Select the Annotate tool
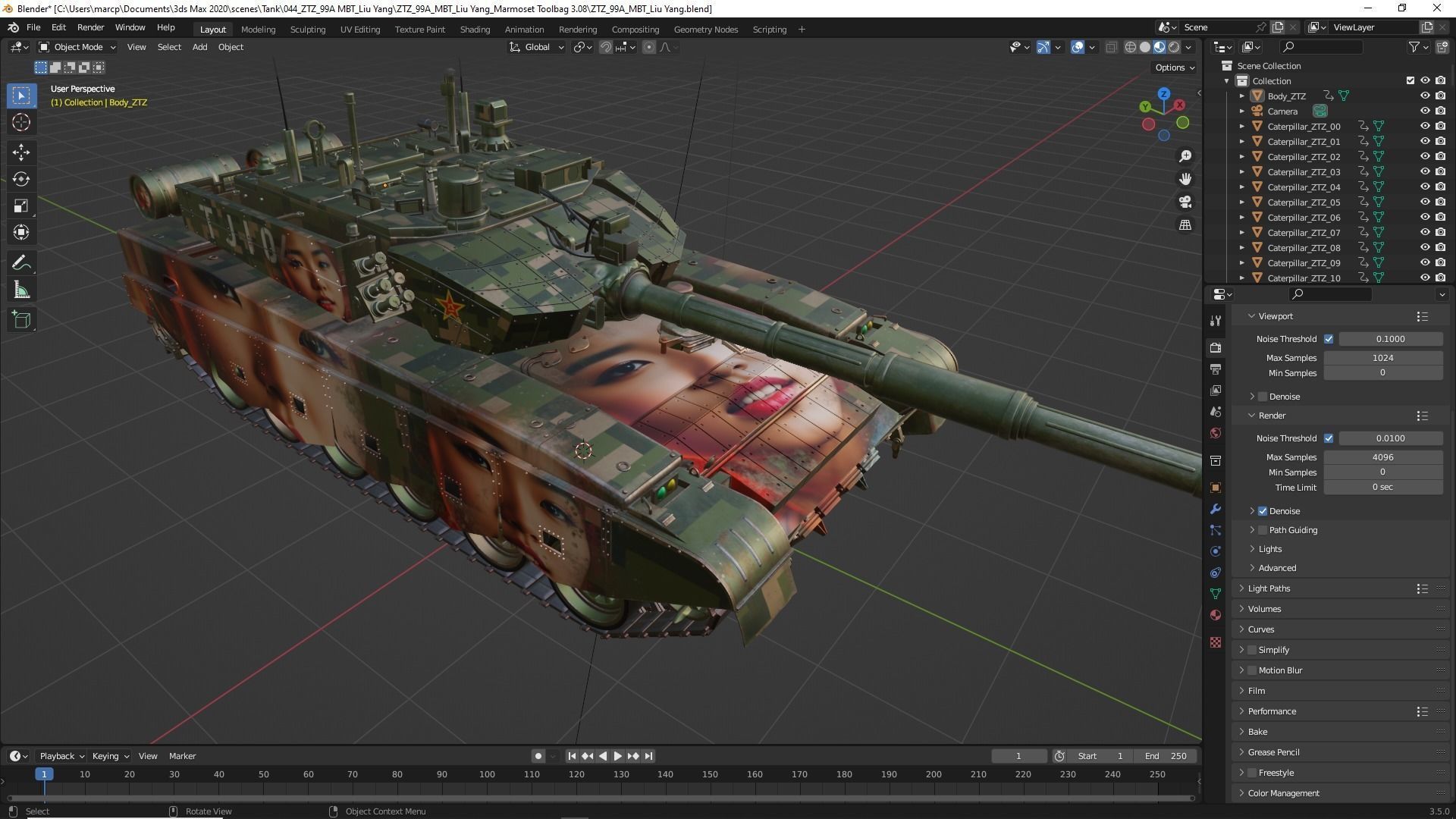This screenshot has width=1456, height=819. click(x=21, y=263)
